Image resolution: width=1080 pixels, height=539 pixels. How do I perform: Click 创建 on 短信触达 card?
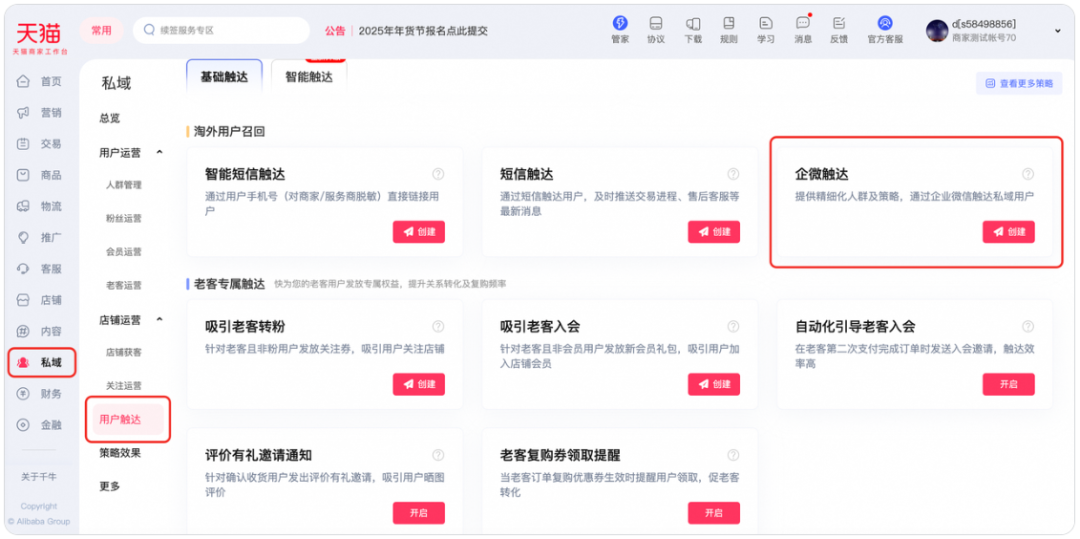click(714, 232)
